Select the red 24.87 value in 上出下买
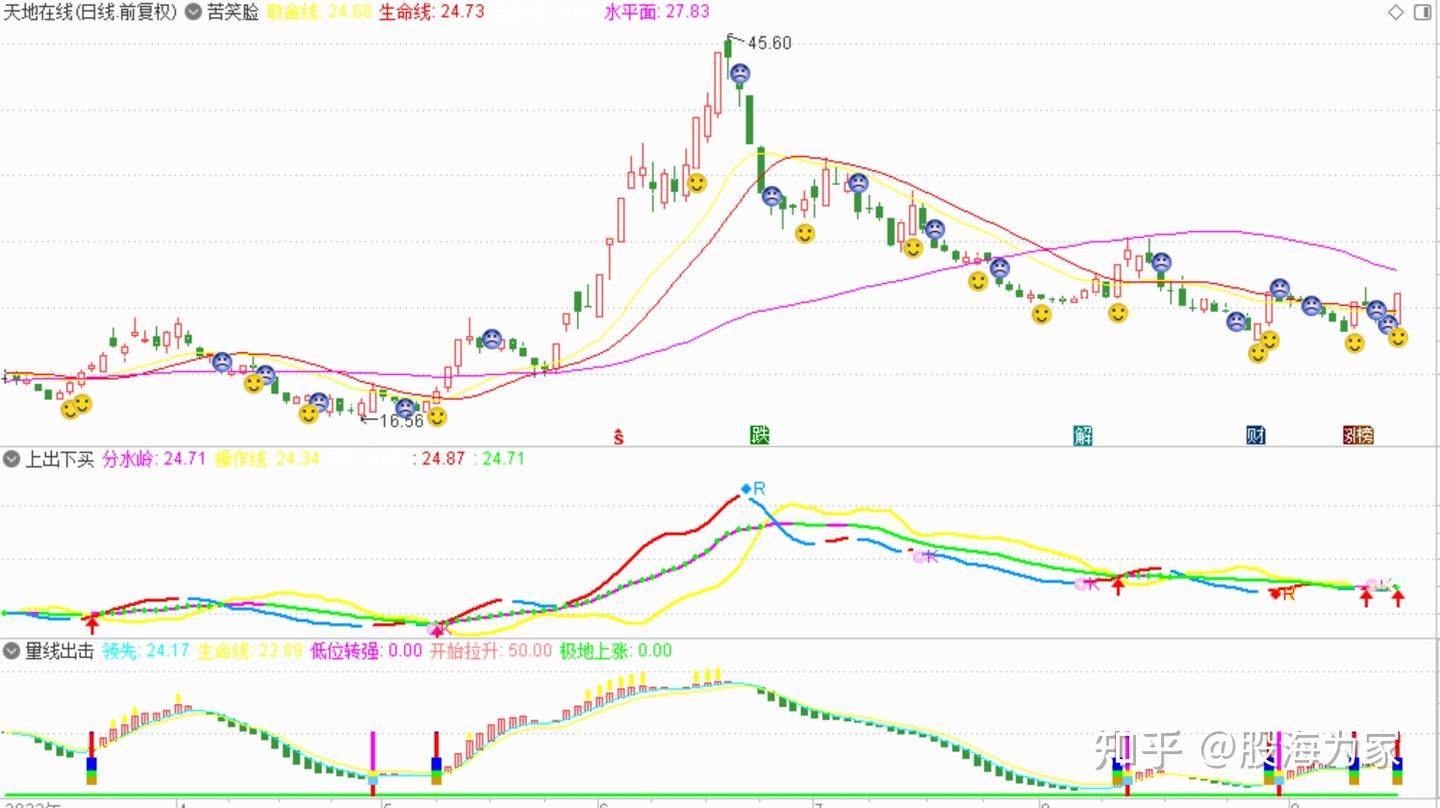 pos(440,460)
